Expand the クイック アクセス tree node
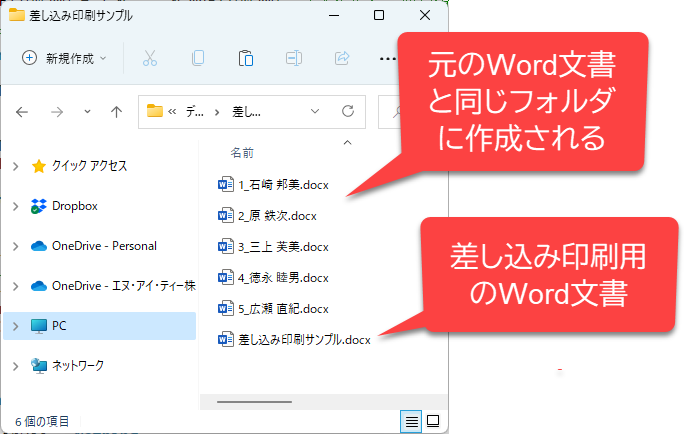Image resolution: width=690 pixels, height=434 pixels. pos(15,166)
